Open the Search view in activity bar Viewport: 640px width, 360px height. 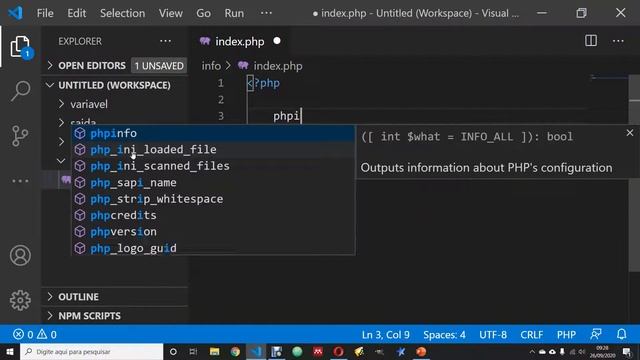[x=20, y=91]
